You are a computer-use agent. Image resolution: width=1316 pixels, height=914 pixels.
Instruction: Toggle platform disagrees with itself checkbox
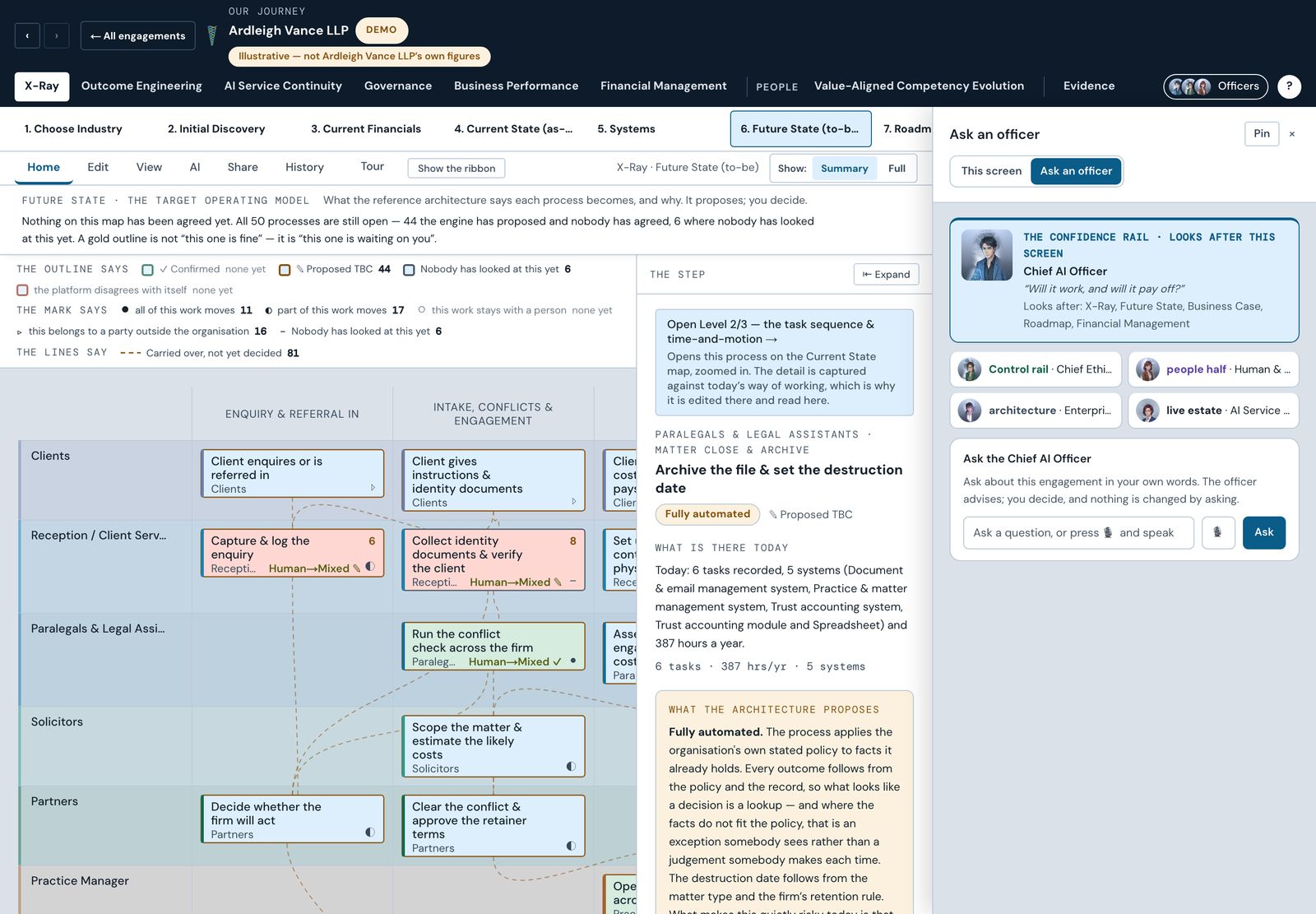[x=22, y=290]
